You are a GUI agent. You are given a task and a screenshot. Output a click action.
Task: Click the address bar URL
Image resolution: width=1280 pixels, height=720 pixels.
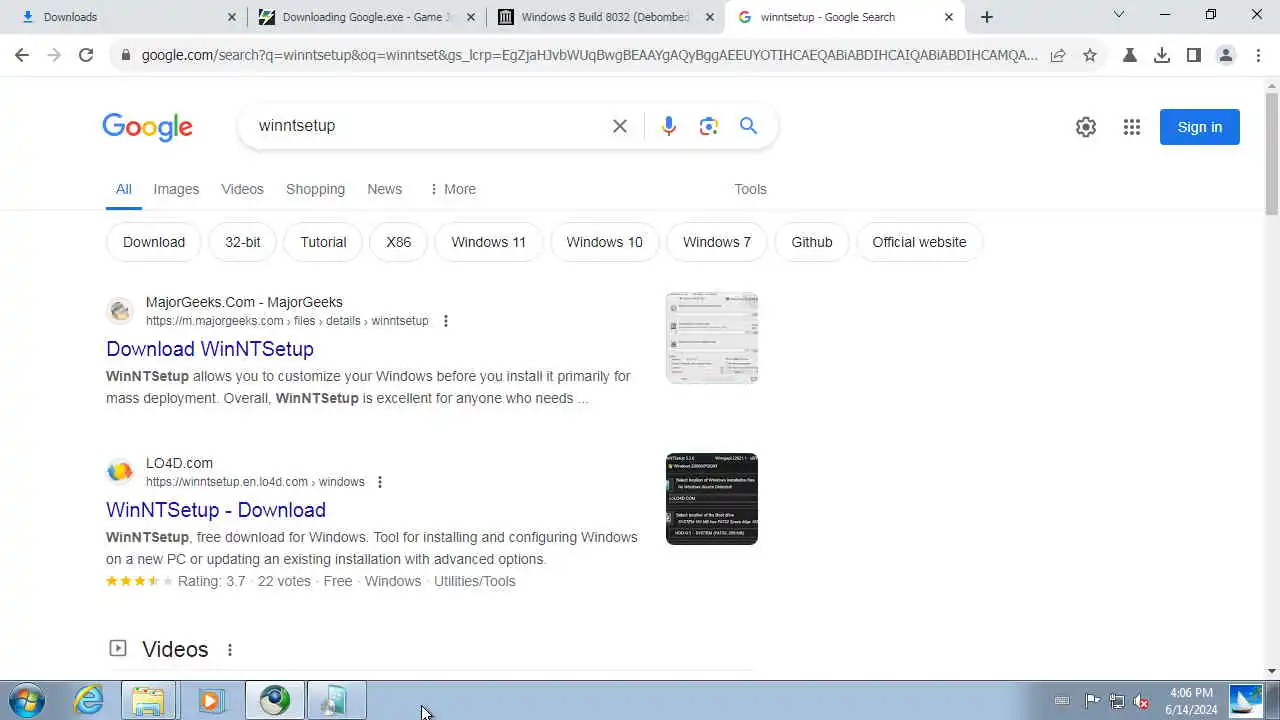point(589,56)
